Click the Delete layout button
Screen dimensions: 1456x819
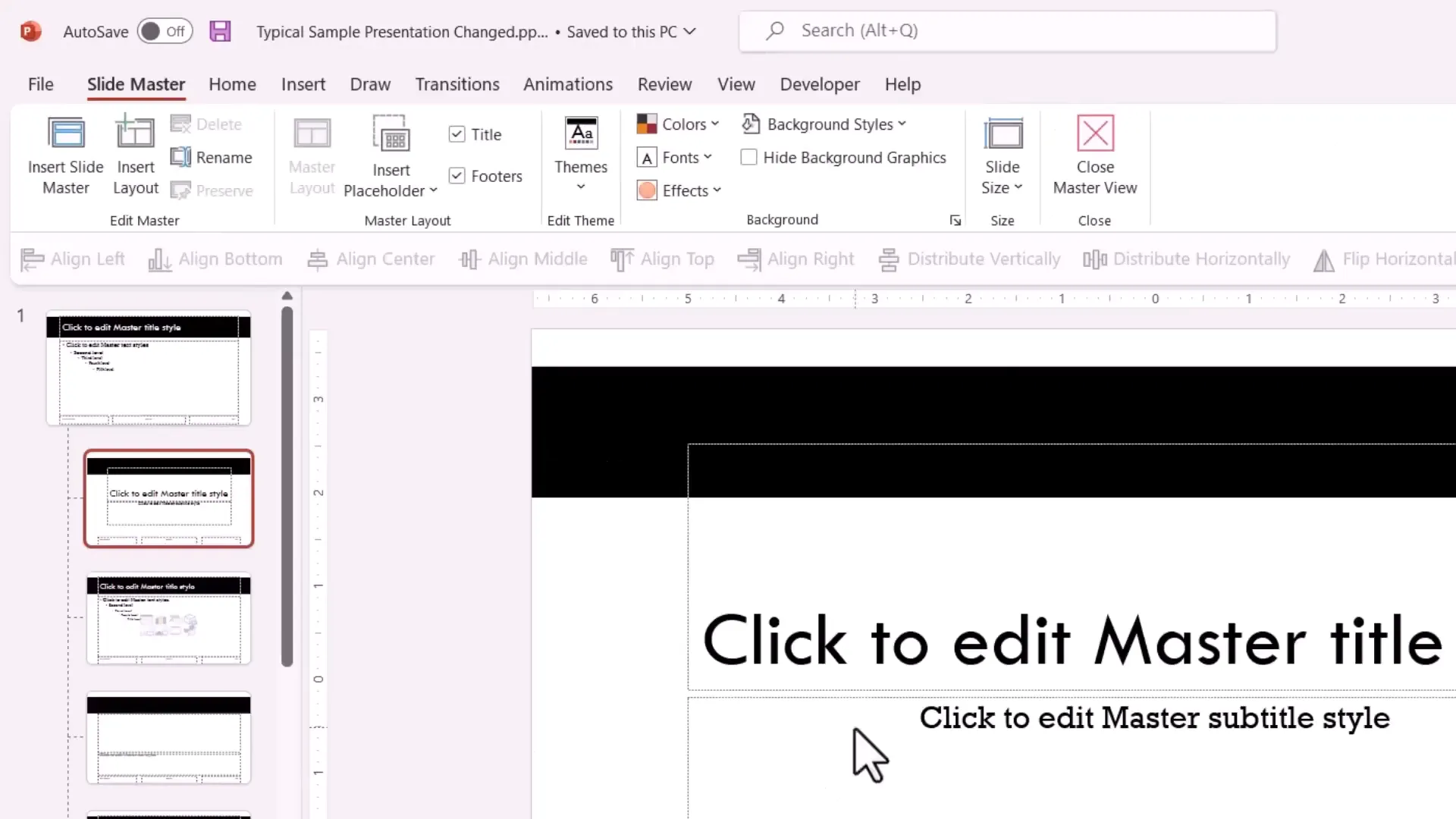click(206, 124)
